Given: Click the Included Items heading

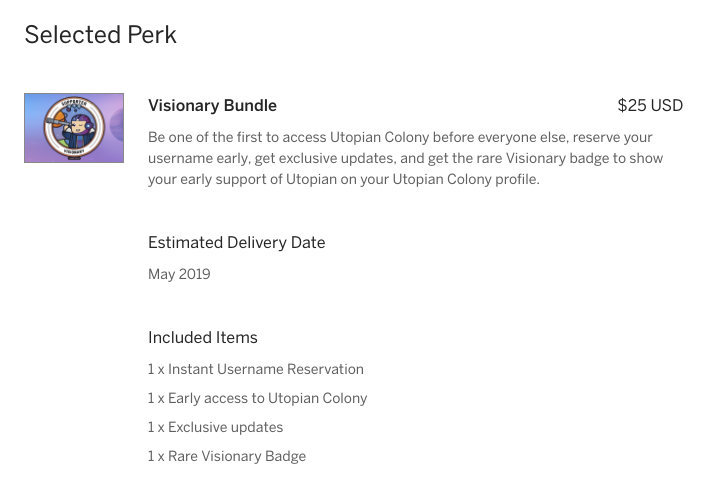Looking at the screenshot, I should tap(203, 337).
